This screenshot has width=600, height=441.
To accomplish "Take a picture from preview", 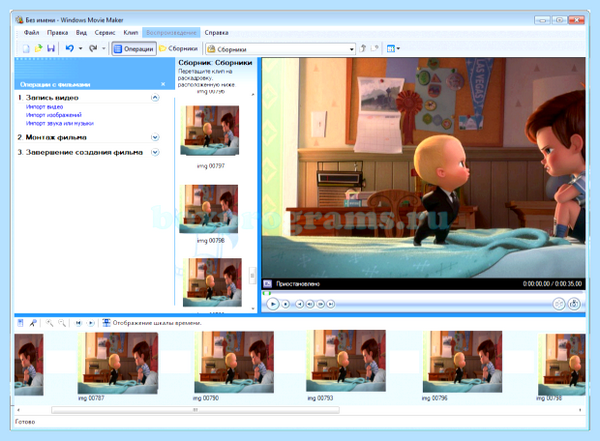I will coord(574,304).
